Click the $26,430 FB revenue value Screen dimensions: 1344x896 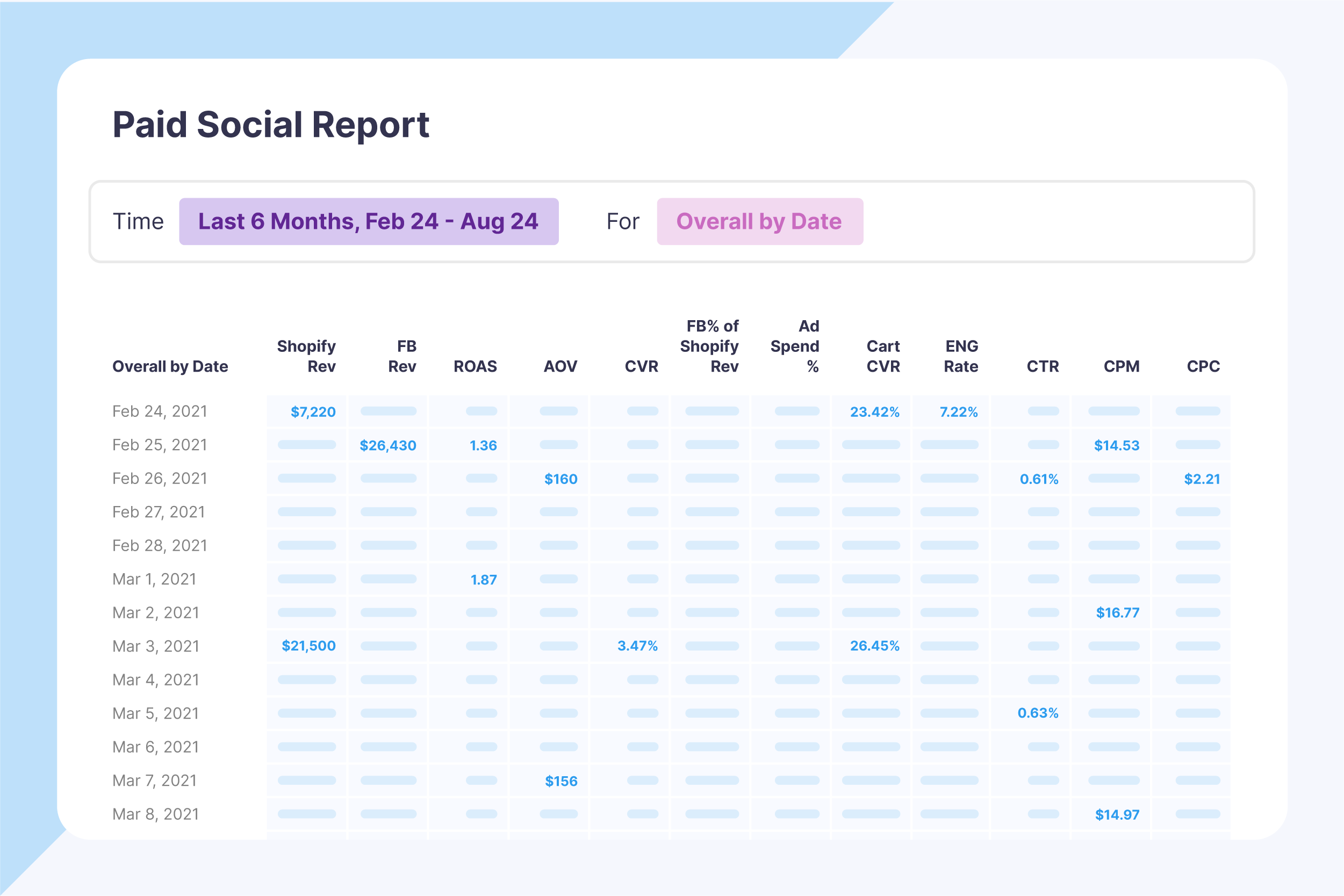(x=387, y=446)
